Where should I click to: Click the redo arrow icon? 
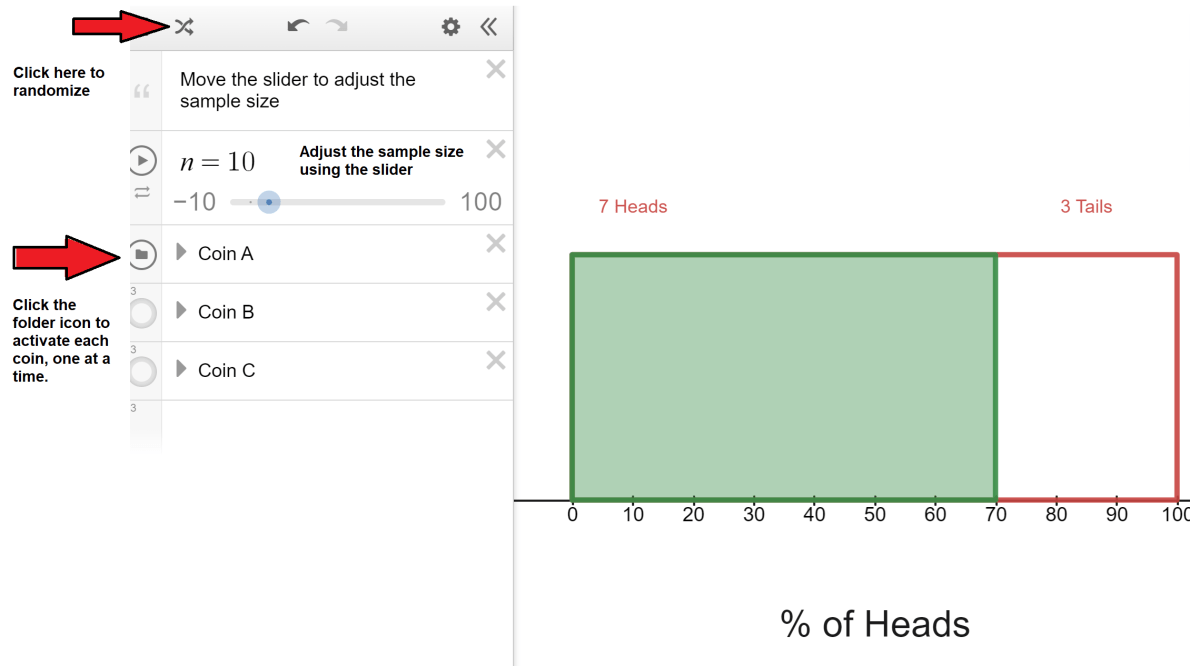click(x=337, y=26)
